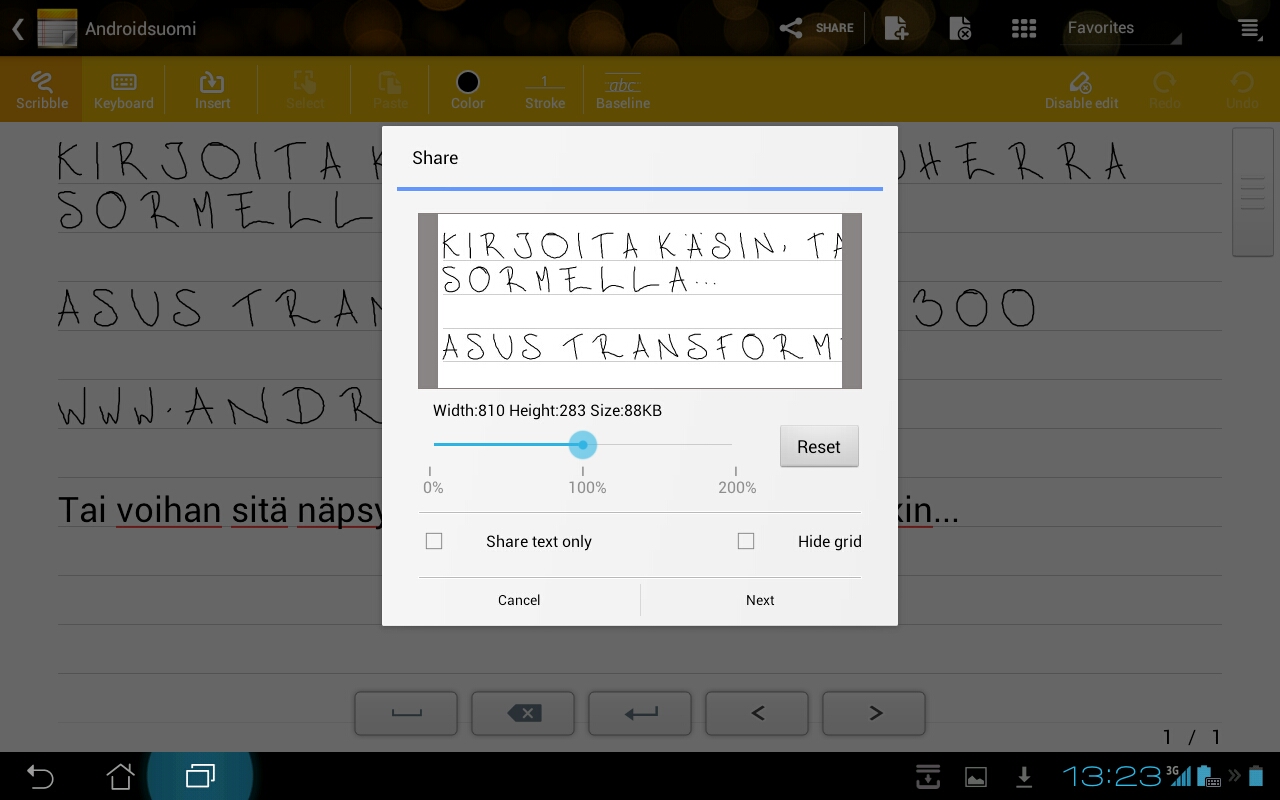This screenshot has height=800, width=1280.
Task: Tap the SHARE button in top bar
Action: 817,28
